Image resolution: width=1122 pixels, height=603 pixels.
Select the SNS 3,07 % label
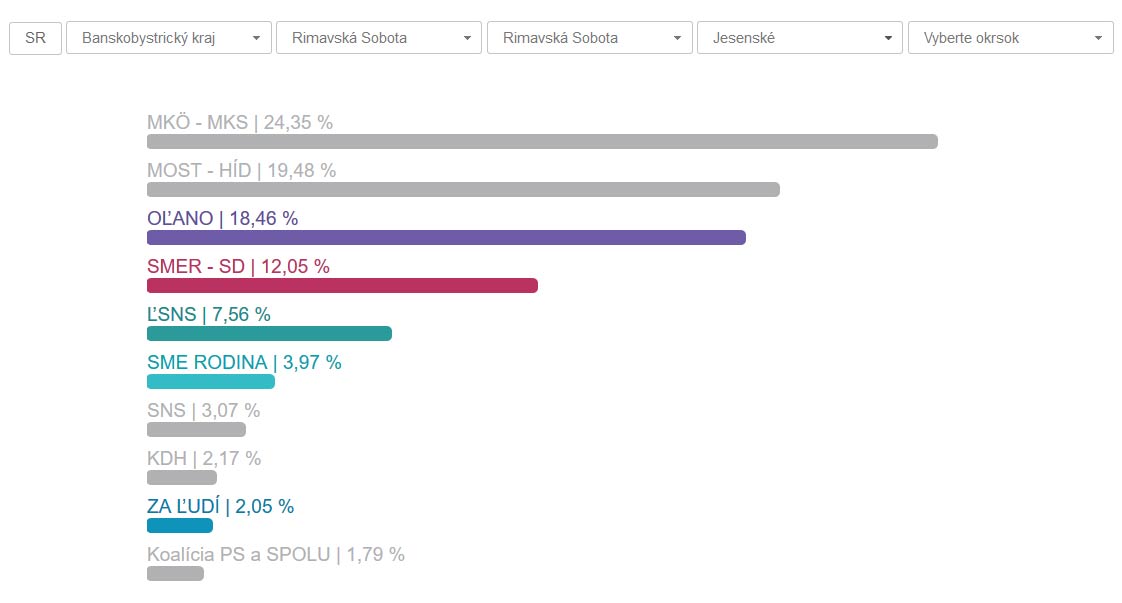[x=203, y=410]
